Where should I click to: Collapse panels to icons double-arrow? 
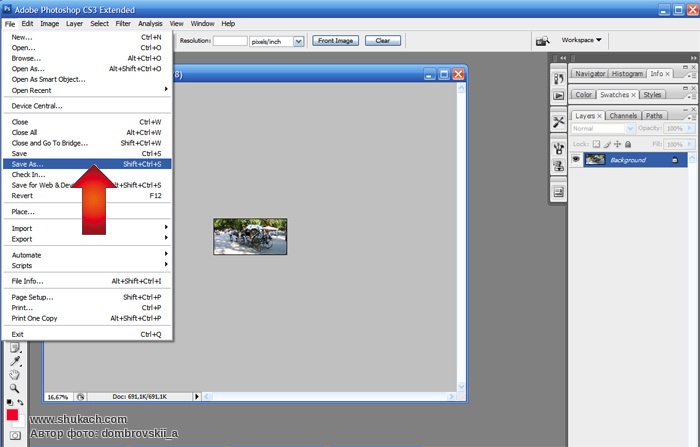point(693,58)
